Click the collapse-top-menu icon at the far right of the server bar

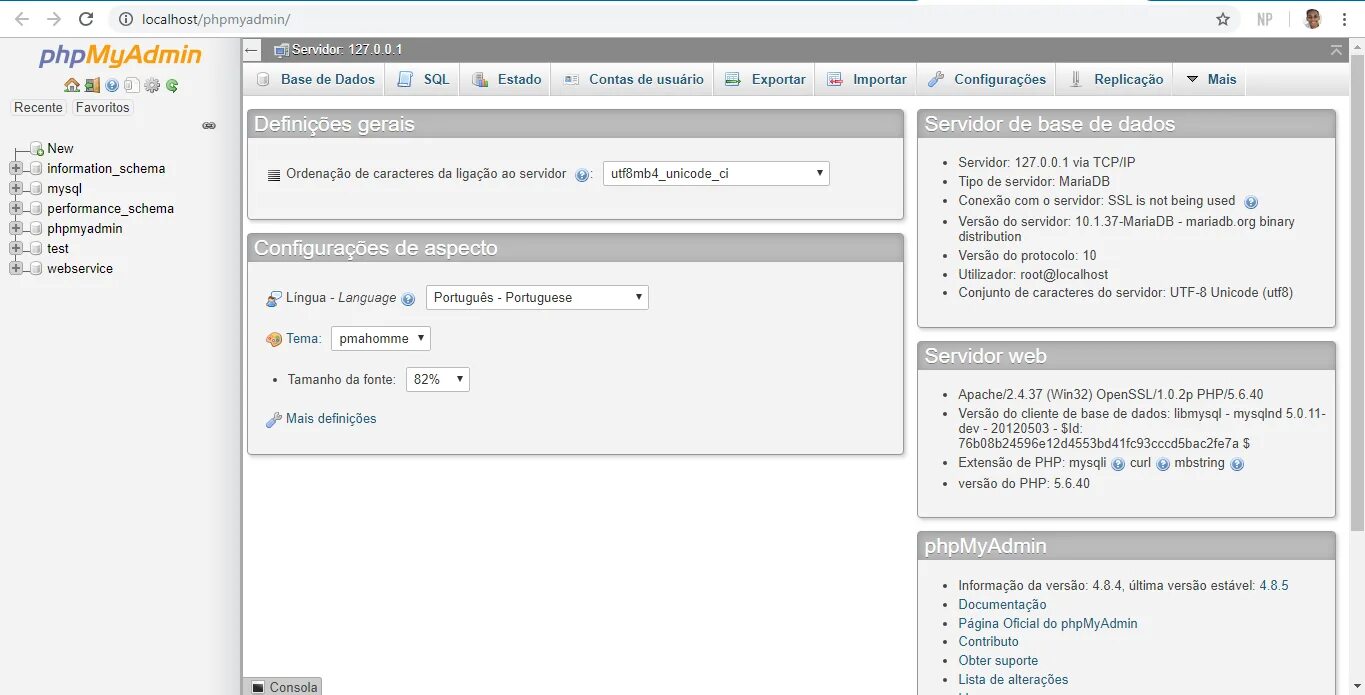[x=1337, y=50]
